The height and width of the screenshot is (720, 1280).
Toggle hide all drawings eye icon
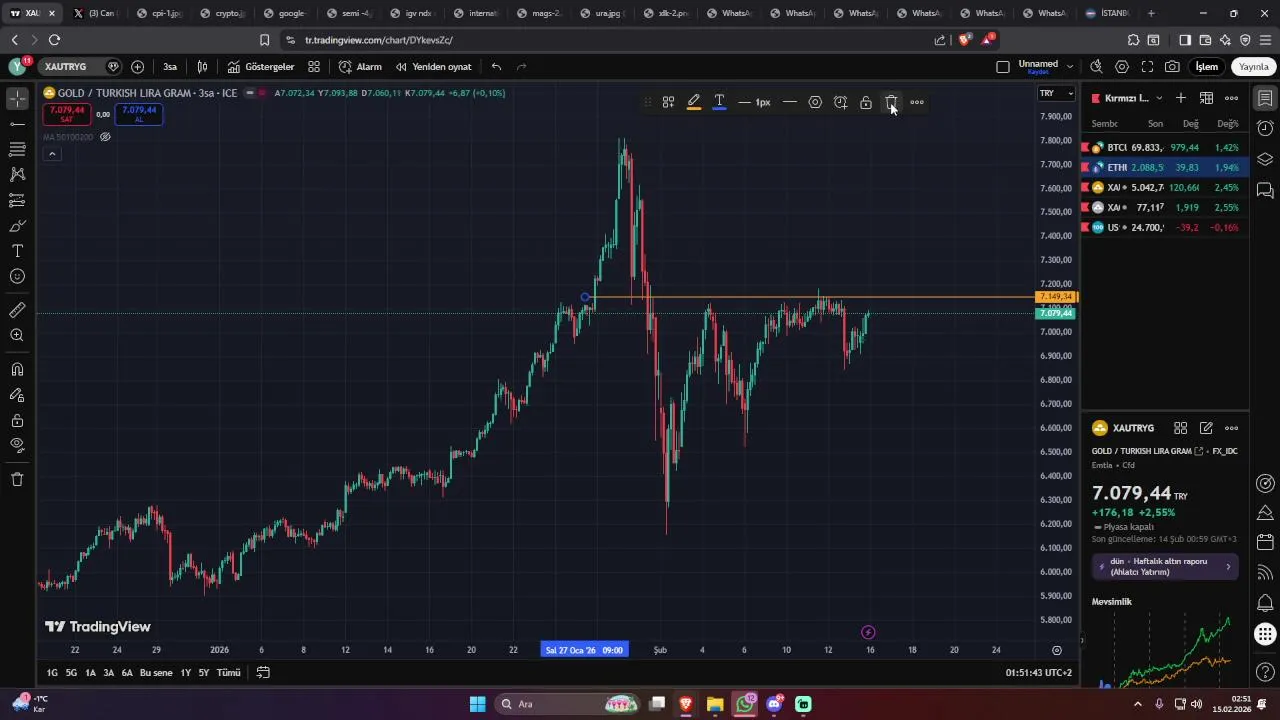17,445
